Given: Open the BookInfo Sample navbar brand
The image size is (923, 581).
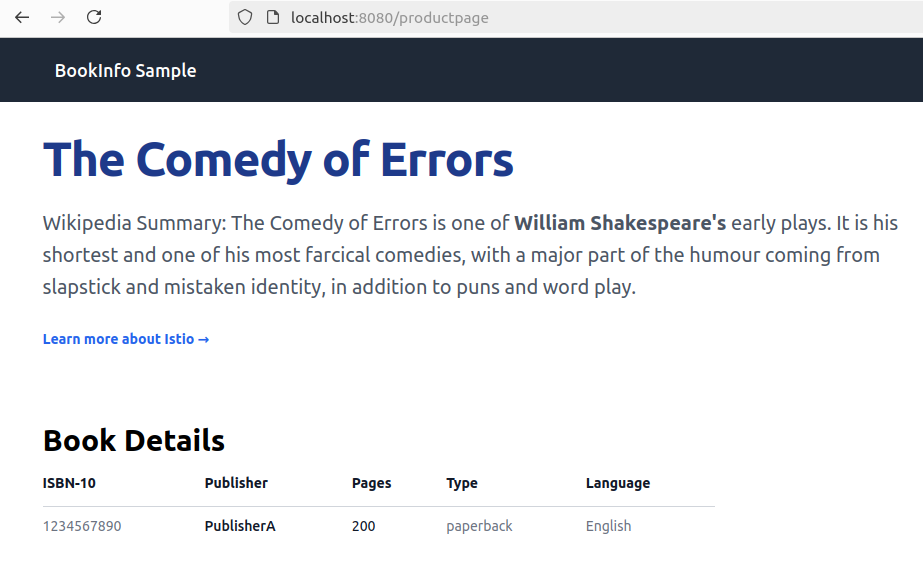Looking at the screenshot, I should point(125,71).
